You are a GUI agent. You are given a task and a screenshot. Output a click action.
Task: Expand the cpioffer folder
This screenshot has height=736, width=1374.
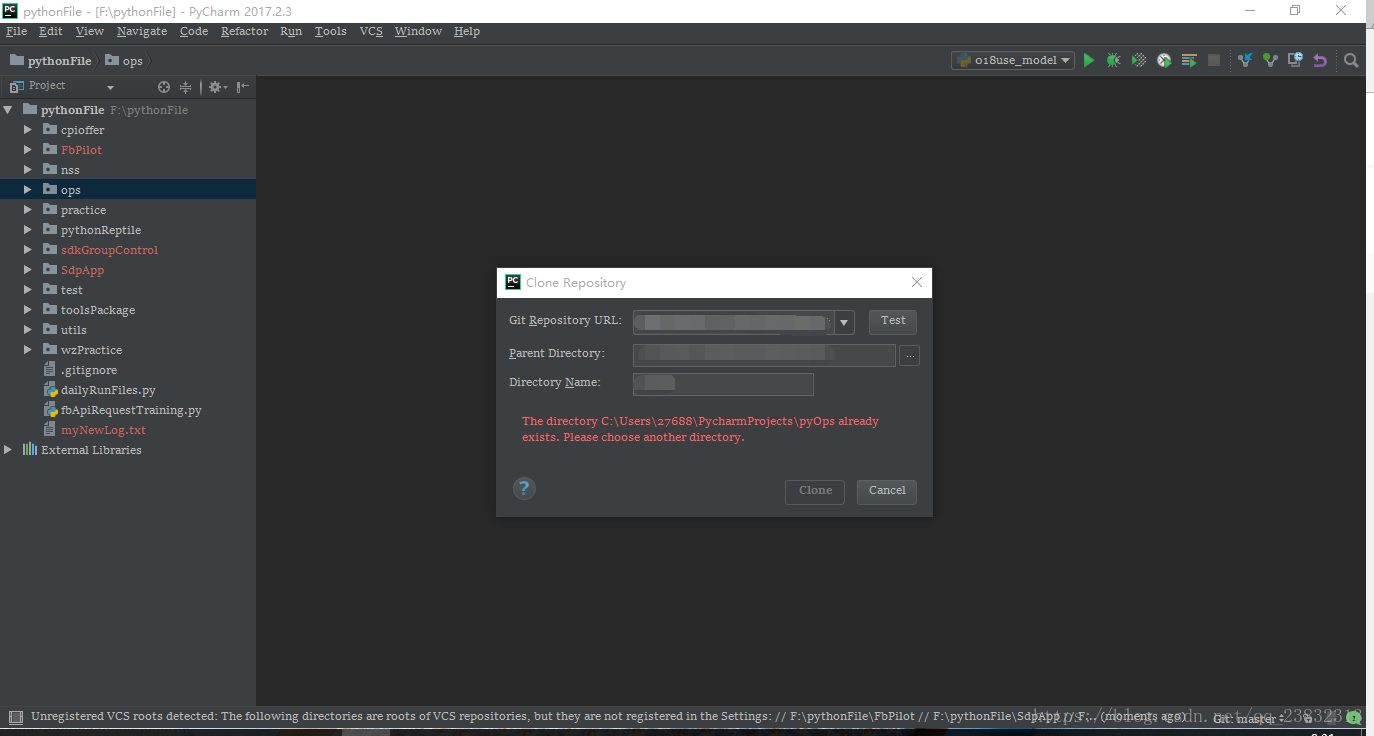[28, 130]
